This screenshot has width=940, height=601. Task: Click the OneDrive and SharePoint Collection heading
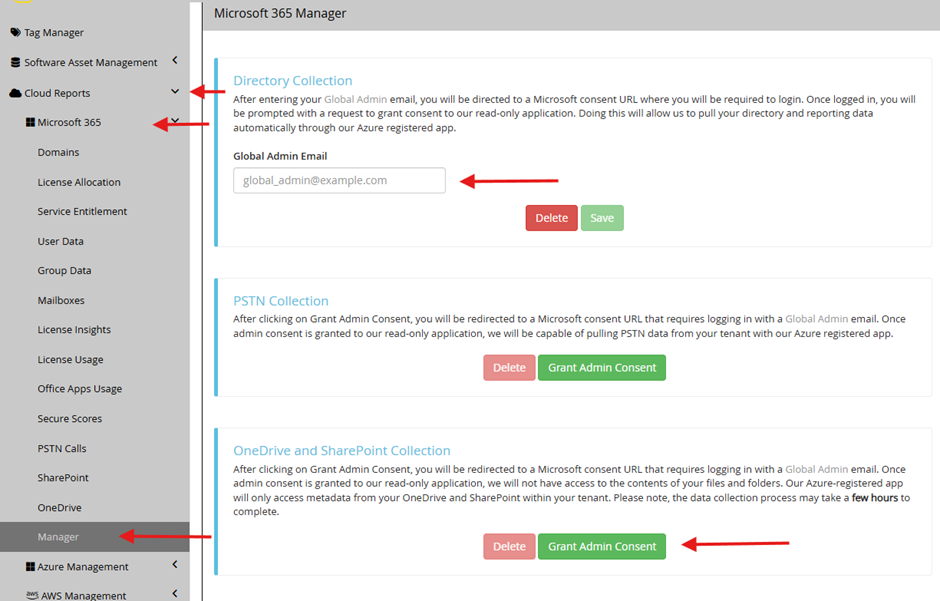342,451
